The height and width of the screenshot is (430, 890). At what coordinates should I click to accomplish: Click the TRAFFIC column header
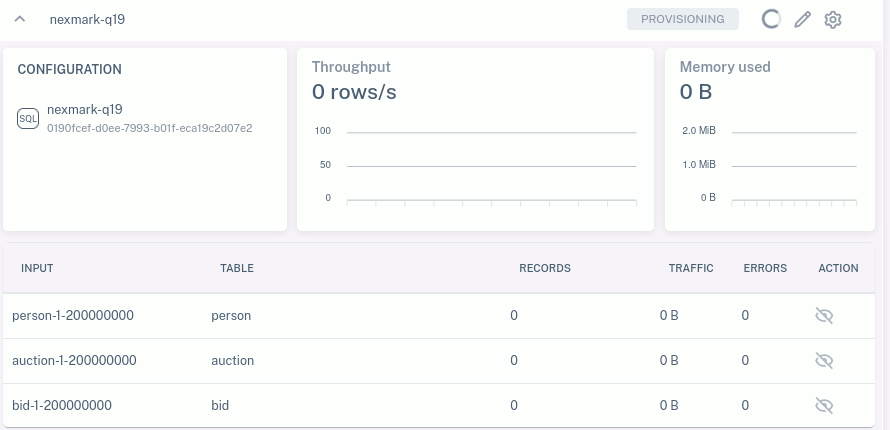pos(691,268)
